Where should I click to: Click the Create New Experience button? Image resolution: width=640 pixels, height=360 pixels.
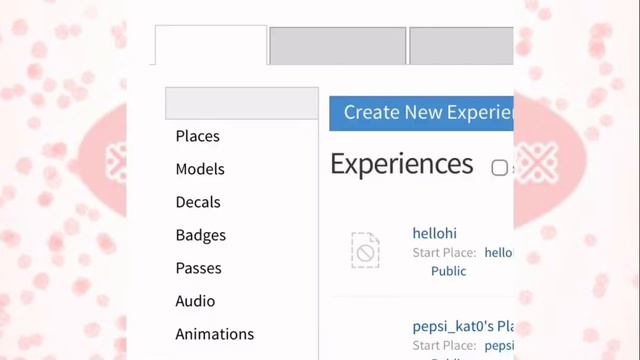tap(421, 113)
